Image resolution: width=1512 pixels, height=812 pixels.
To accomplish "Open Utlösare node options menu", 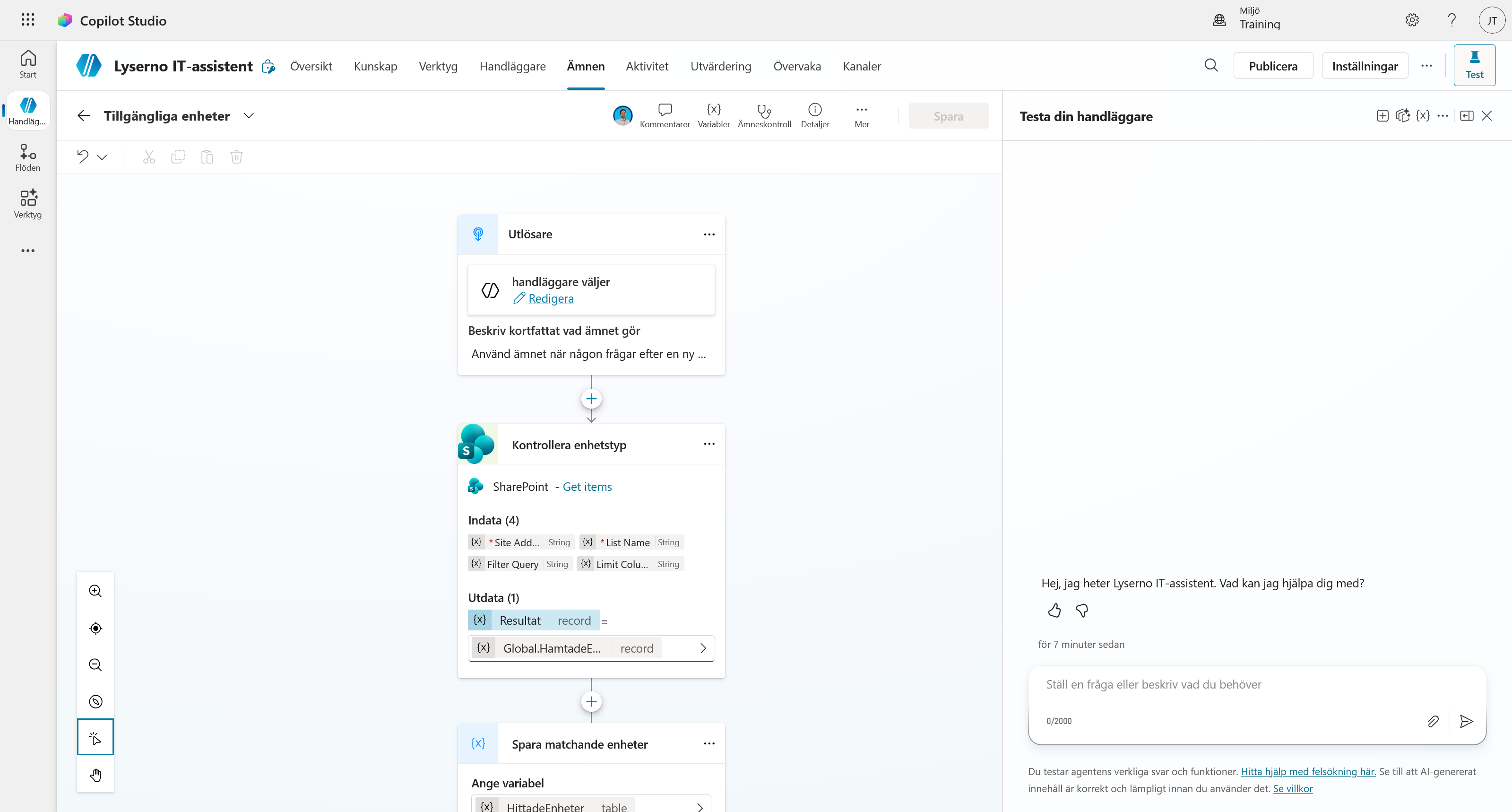I will 709,234.
